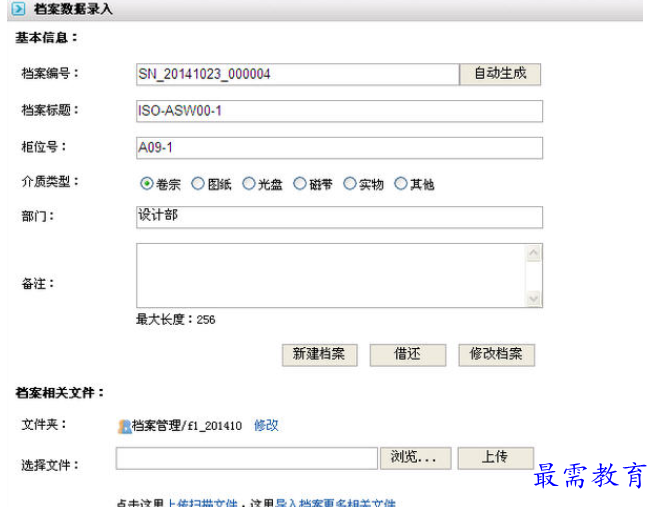Select the 卷宗 media type radio button
Viewport: 655px width, 507px height.
[x=147, y=183]
